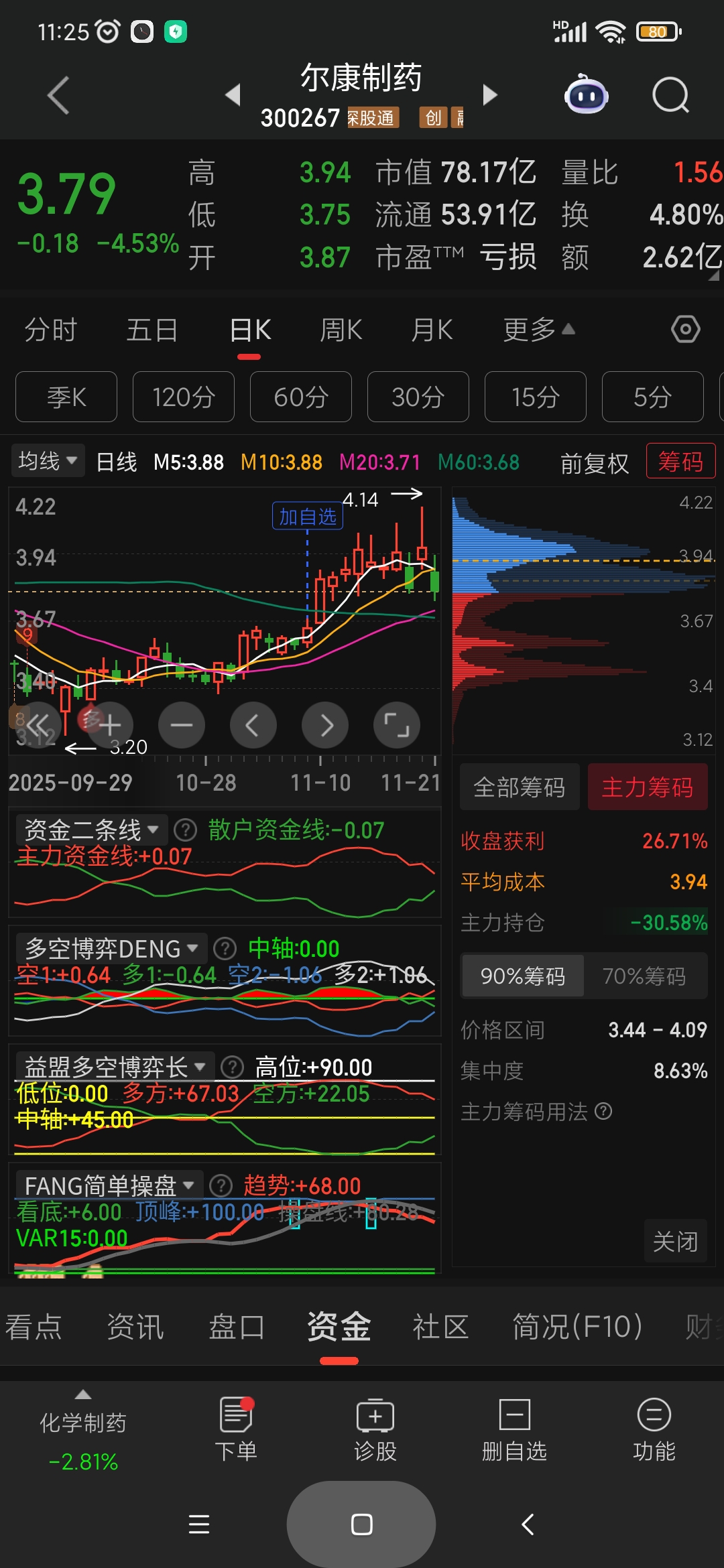724x1568 pixels.
Task: Switch to 70%筹码
Action: point(644,976)
